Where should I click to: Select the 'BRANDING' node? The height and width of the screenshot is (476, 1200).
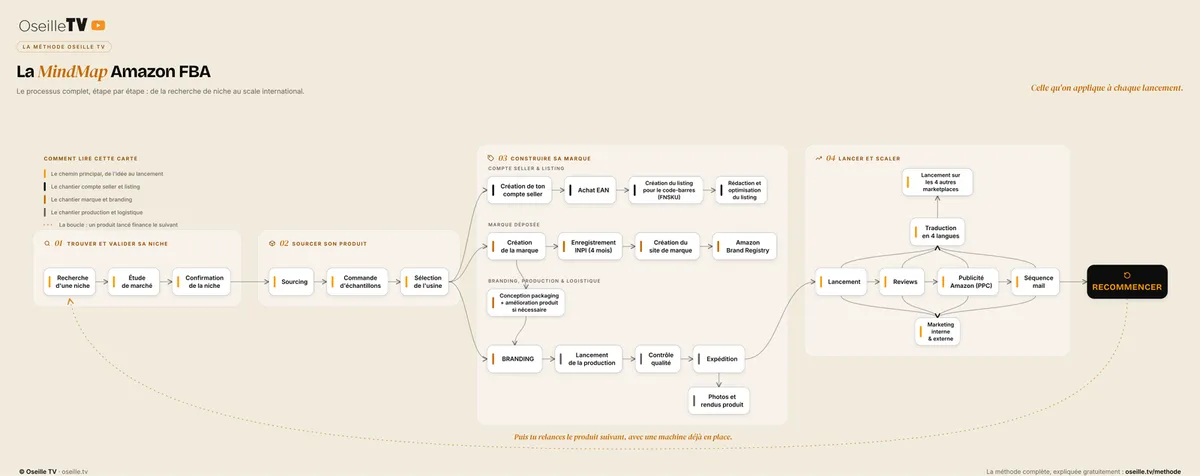515,358
